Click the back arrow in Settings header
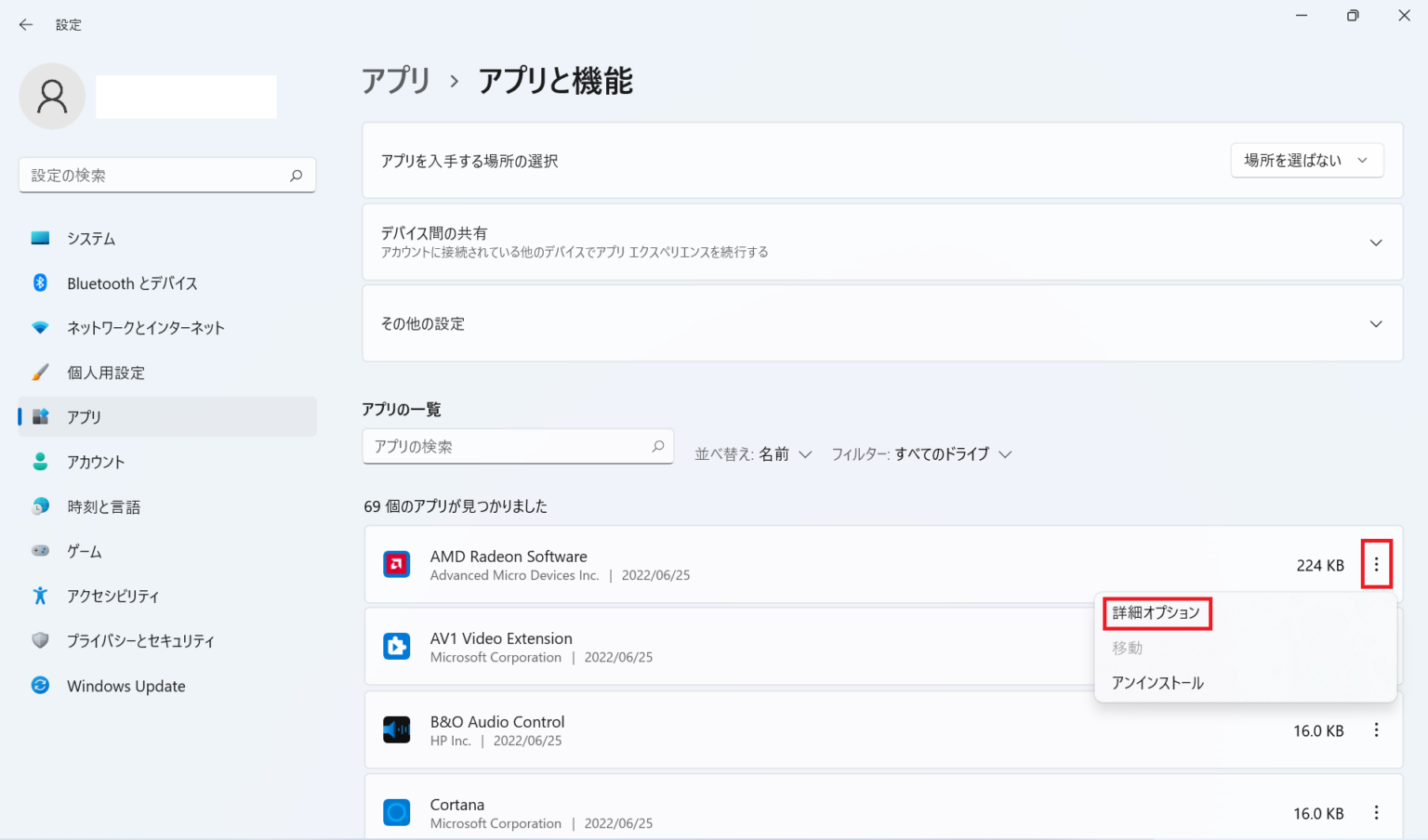 pyautogui.click(x=26, y=25)
